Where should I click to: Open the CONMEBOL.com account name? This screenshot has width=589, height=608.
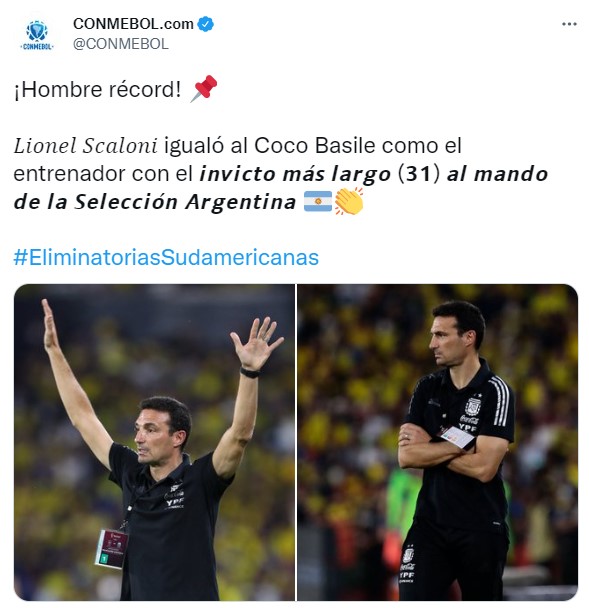(x=133, y=24)
